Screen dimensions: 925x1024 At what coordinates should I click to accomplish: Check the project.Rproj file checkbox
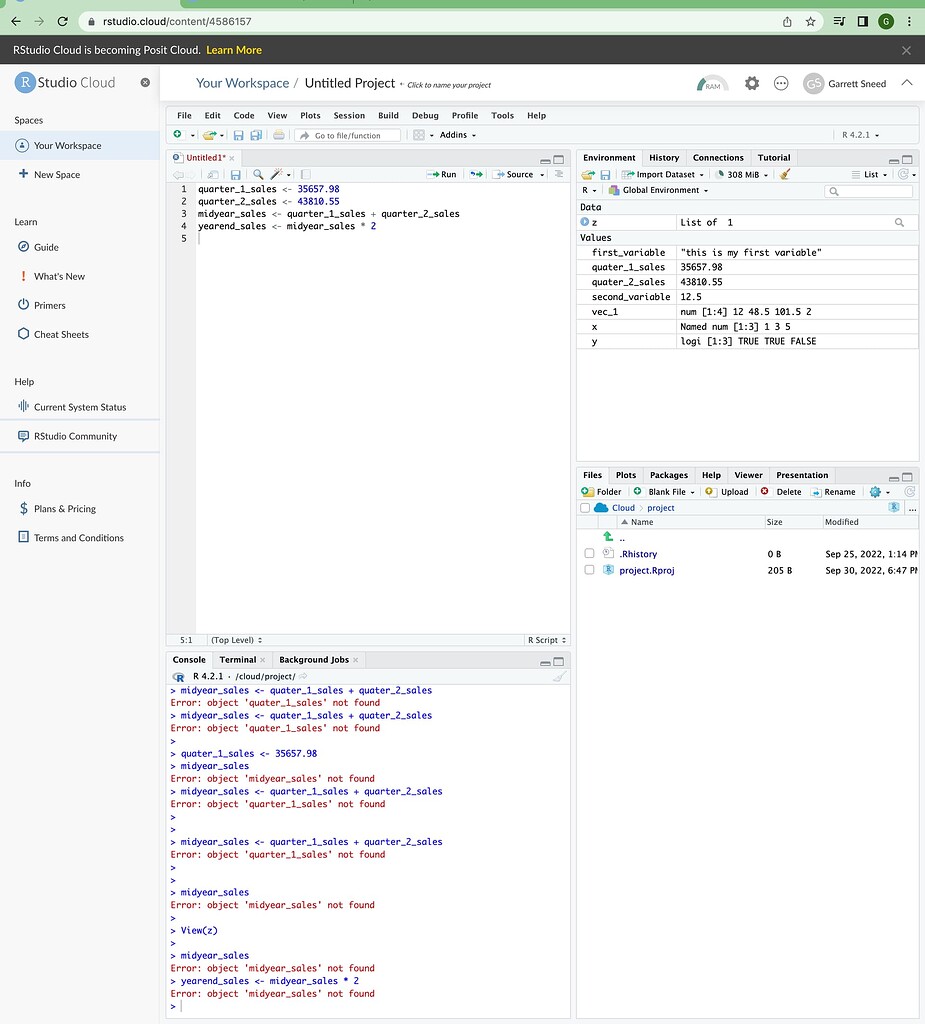(589, 570)
